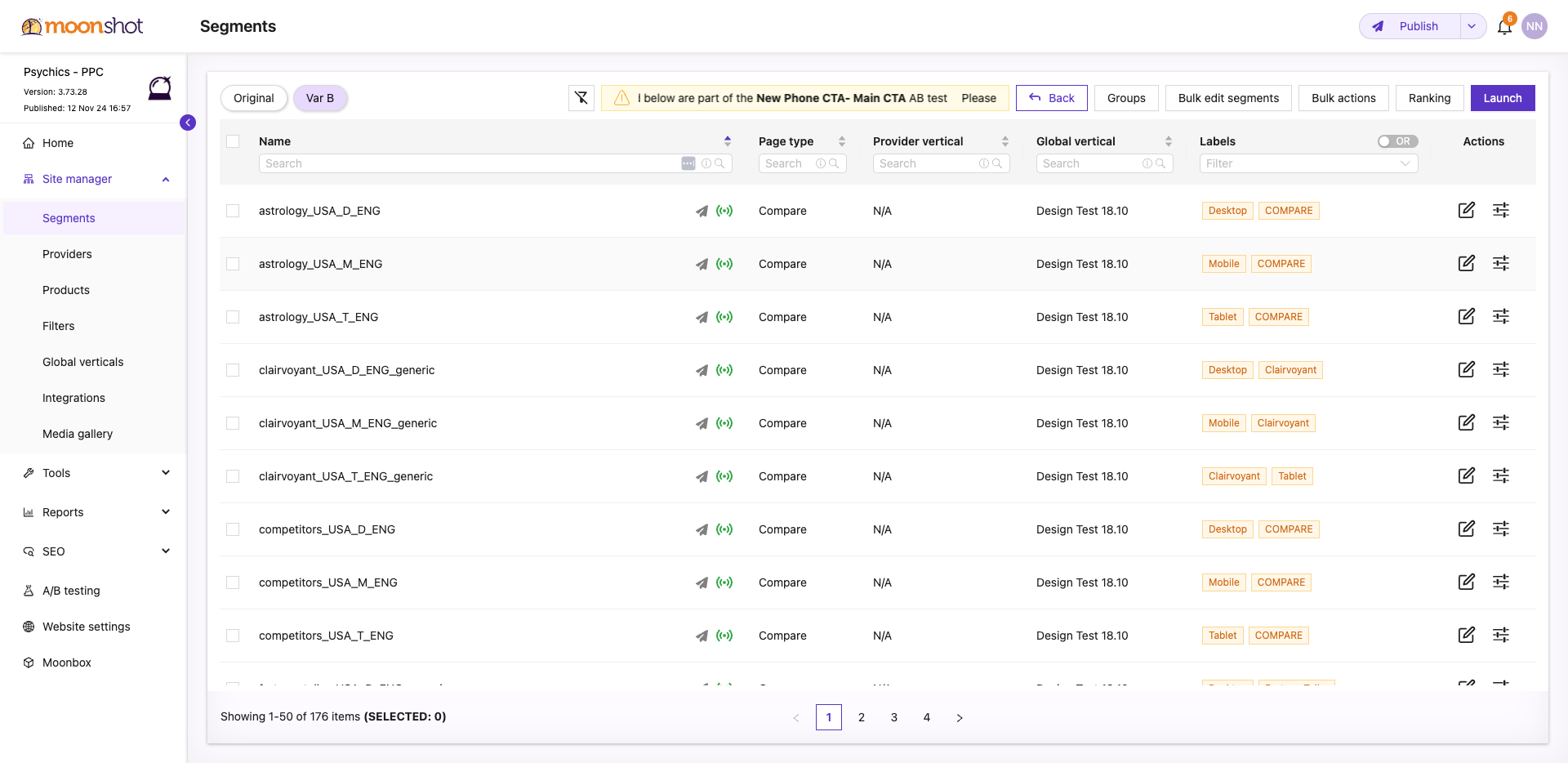The image size is (1568, 763).
Task: Go to page 3 of results
Action: pos(894,717)
